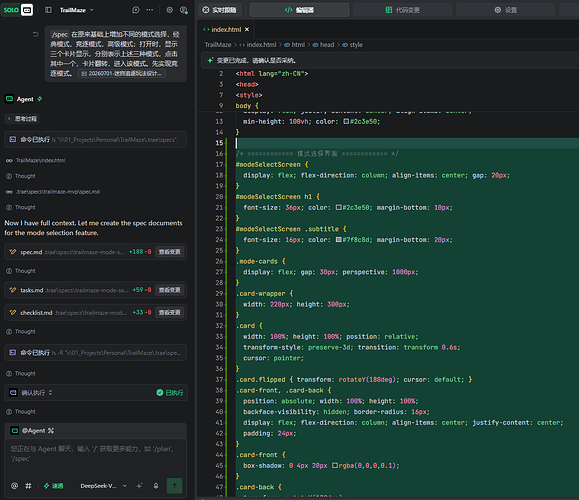Open the first 命令已执行 command entry
Viewport: 579px width, 500px height.
click(95, 140)
